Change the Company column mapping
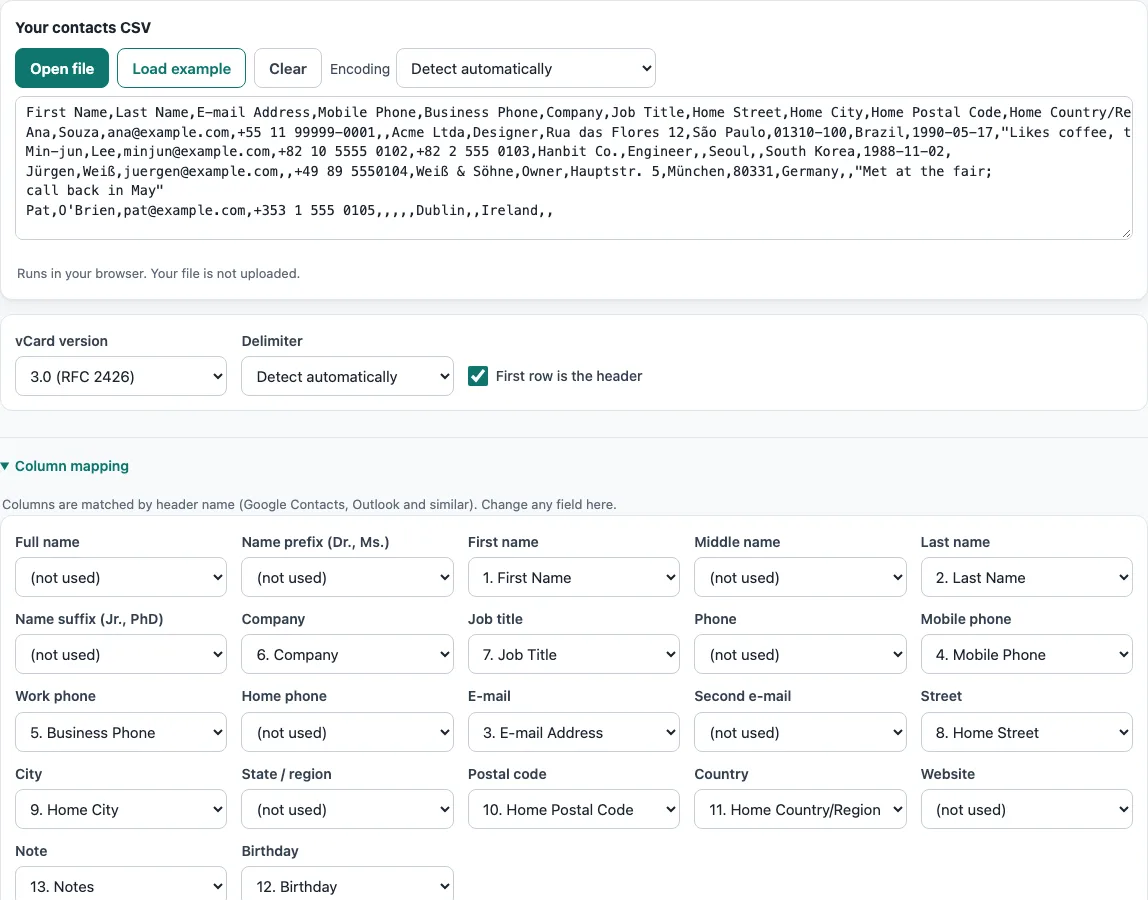1148x900 pixels. [347, 654]
